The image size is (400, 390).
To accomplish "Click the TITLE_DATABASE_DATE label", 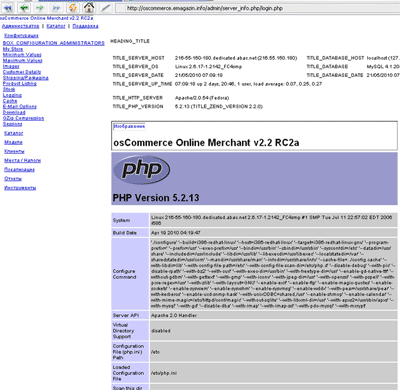I will (335, 75).
